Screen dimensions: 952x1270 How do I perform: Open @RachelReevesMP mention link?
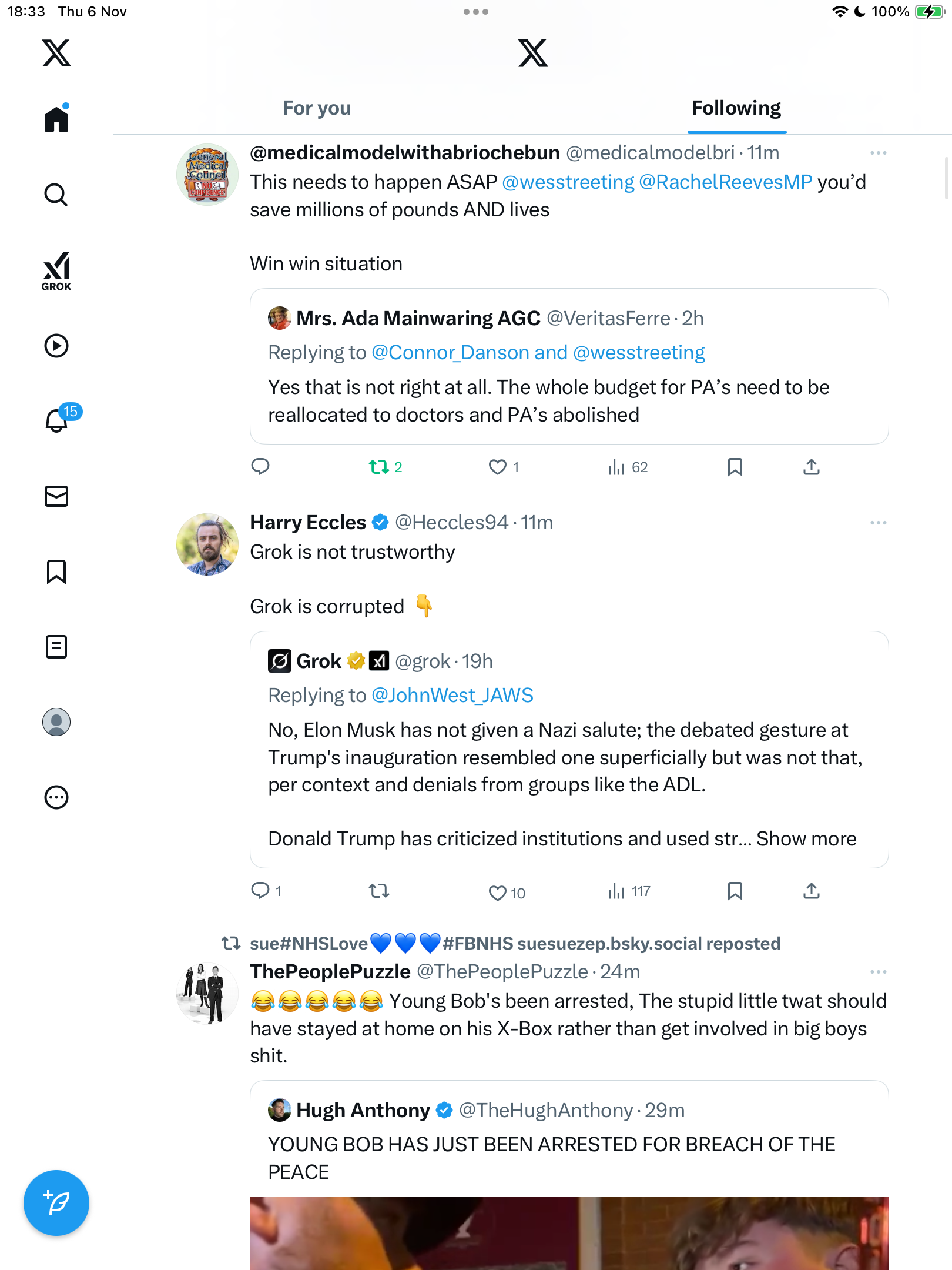click(725, 182)
